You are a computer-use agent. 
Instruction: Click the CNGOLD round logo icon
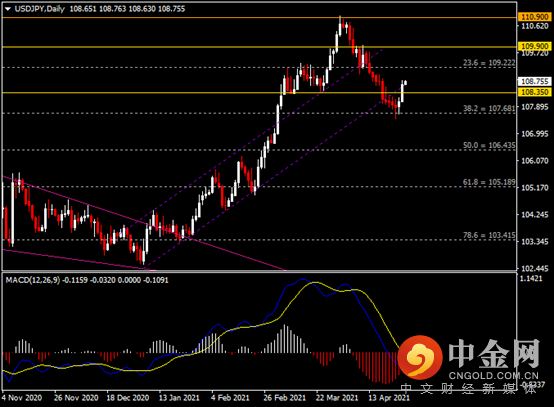(x=420, y=356)
